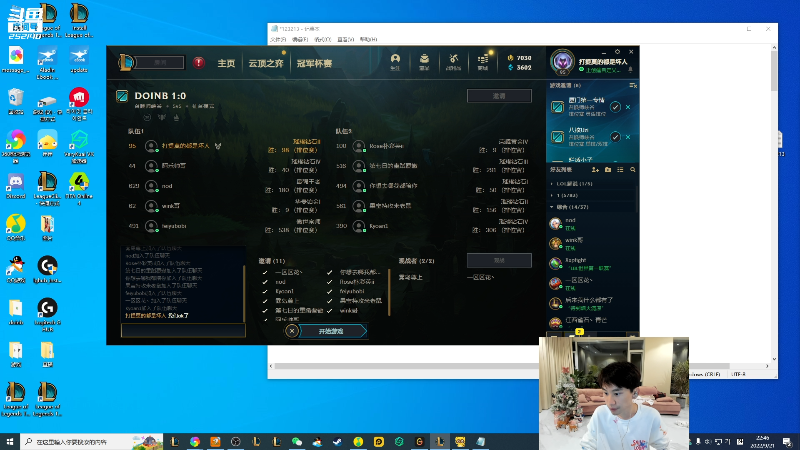Cancel the lobby with the round X button

(292, 331)
